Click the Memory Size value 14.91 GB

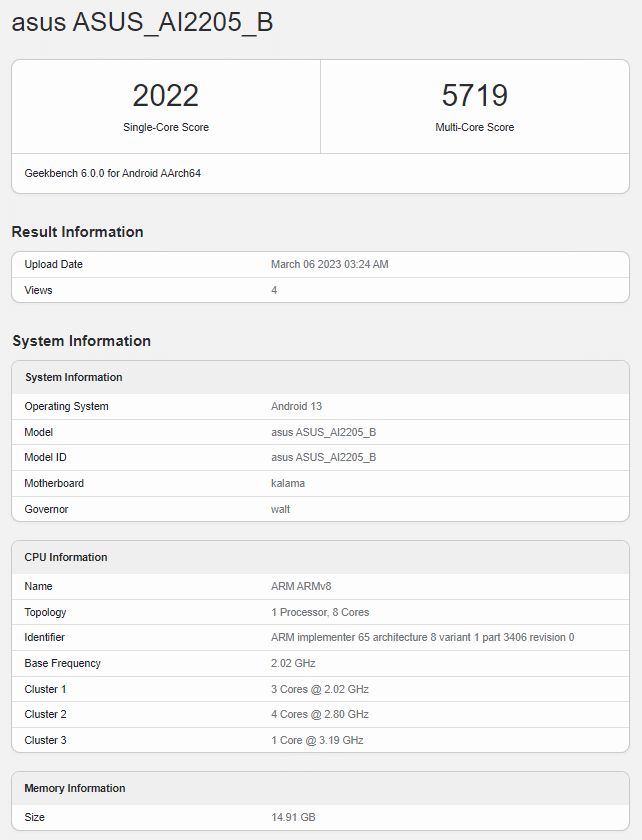293,817
